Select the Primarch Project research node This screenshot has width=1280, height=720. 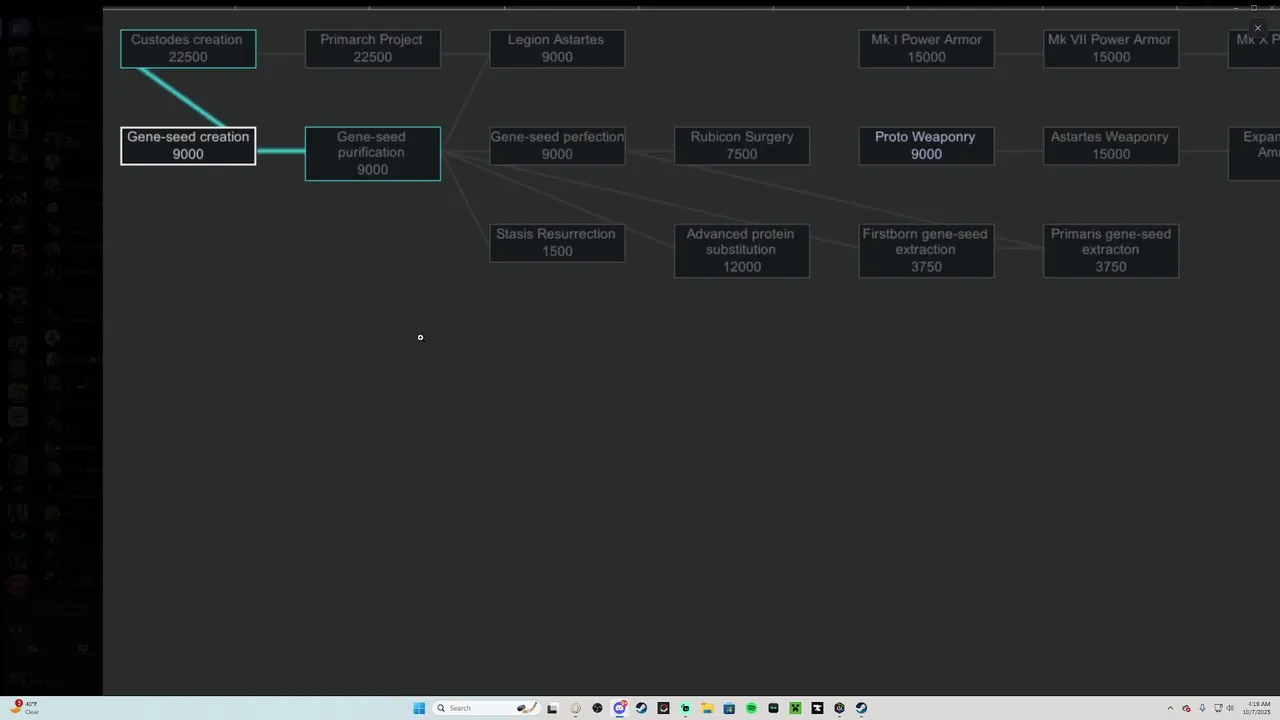click(372, 49)
